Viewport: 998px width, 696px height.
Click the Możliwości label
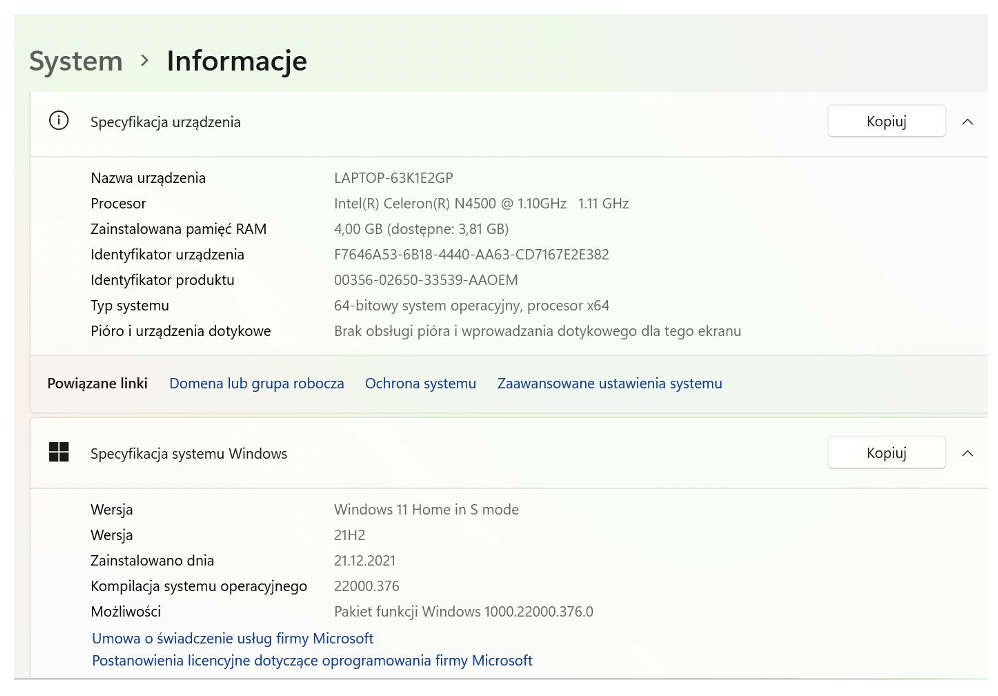pos(125,611)
